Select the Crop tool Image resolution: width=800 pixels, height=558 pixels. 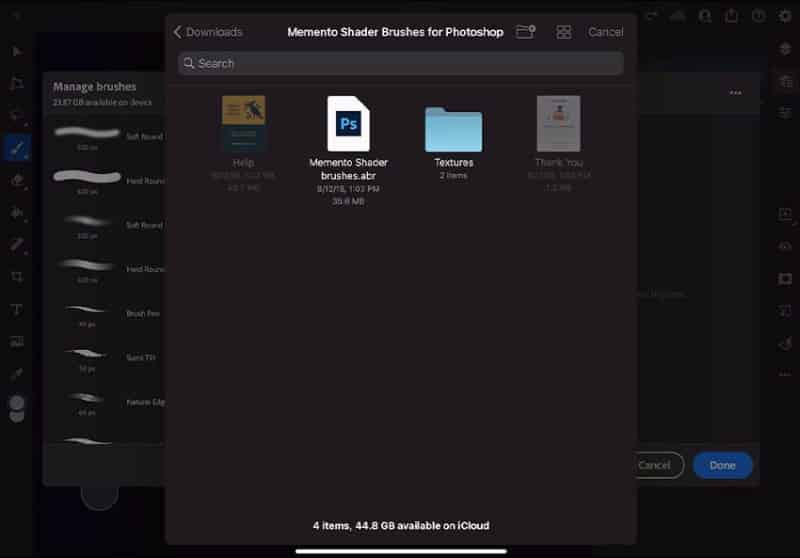(16, 277)
